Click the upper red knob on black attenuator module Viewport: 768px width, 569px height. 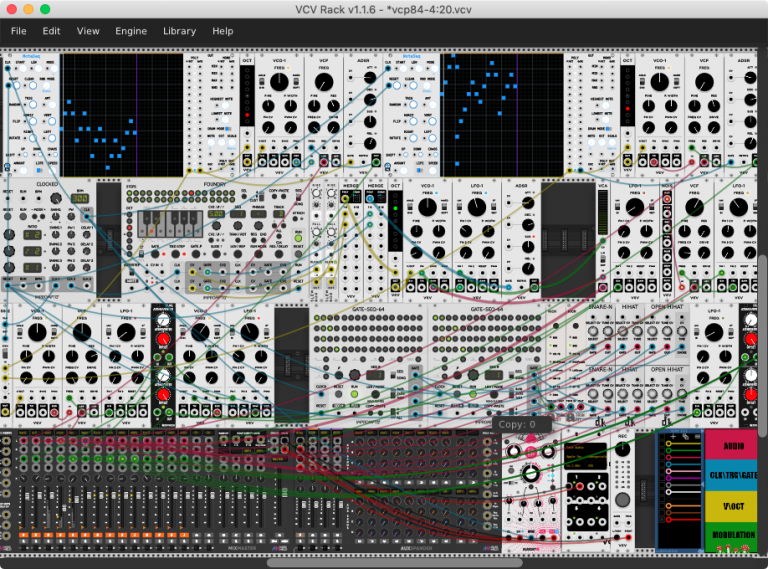(163, 339)
